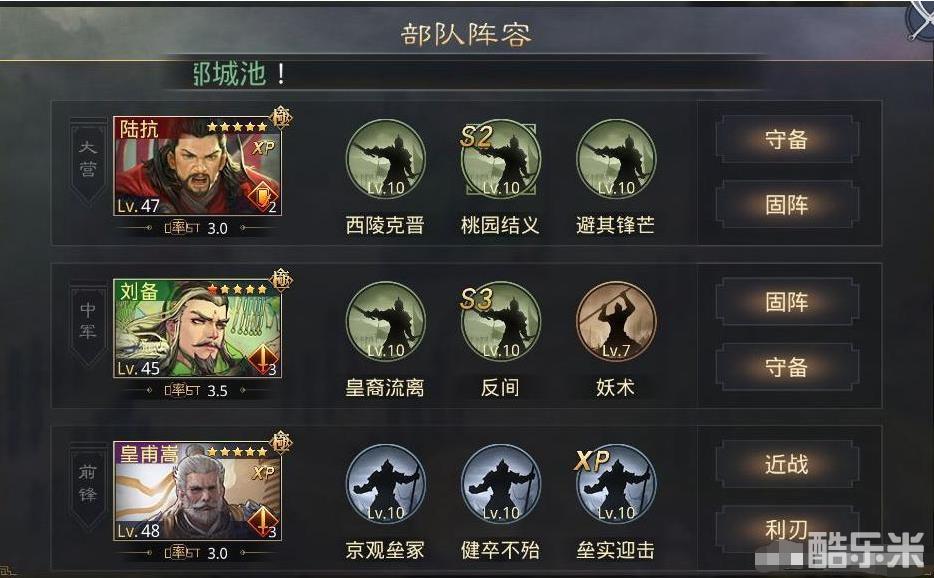Select the 西陵克晋 skill icon

pyautogui.click(x=385, y=159)
